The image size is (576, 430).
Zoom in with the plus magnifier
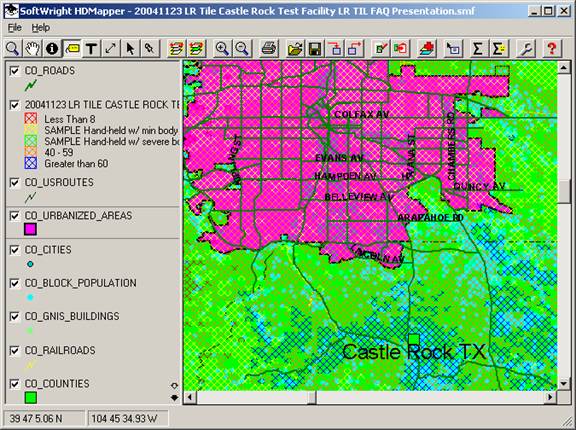(x=222, y=48)
